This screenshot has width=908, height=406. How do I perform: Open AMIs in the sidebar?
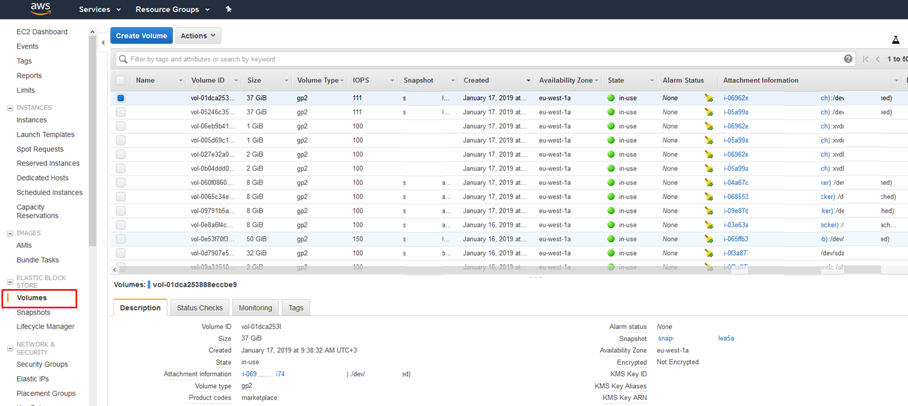click(x=24, y=246)
